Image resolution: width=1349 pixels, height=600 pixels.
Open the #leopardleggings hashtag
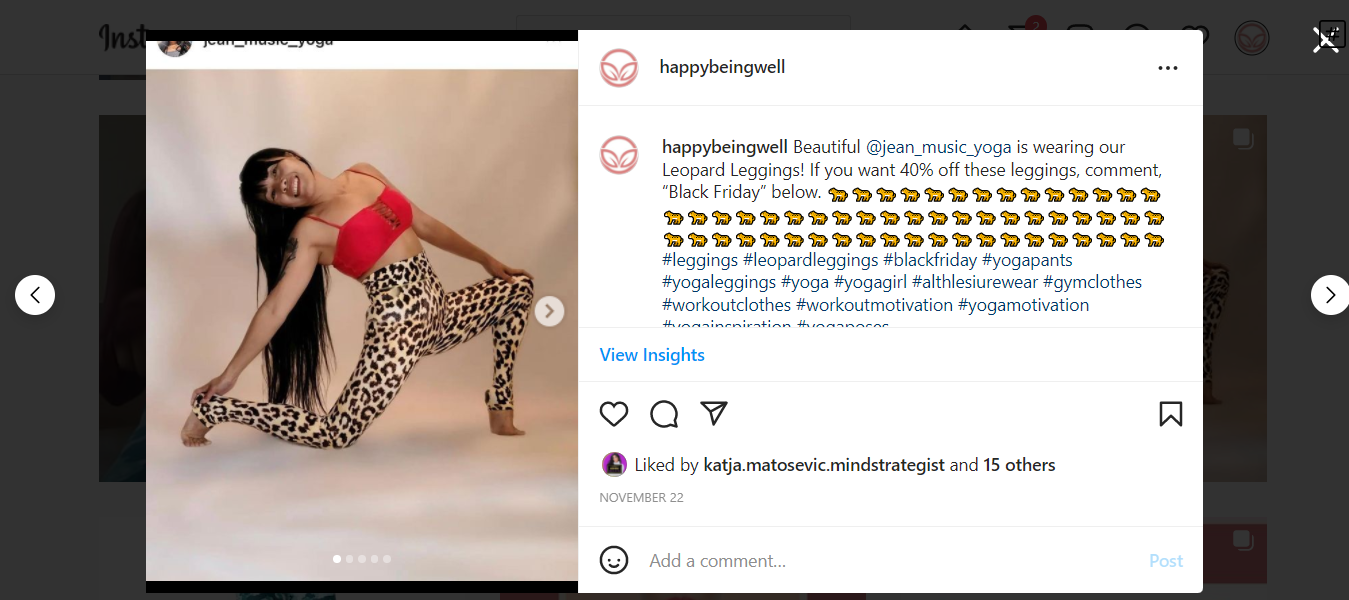[x=810, y=260]
